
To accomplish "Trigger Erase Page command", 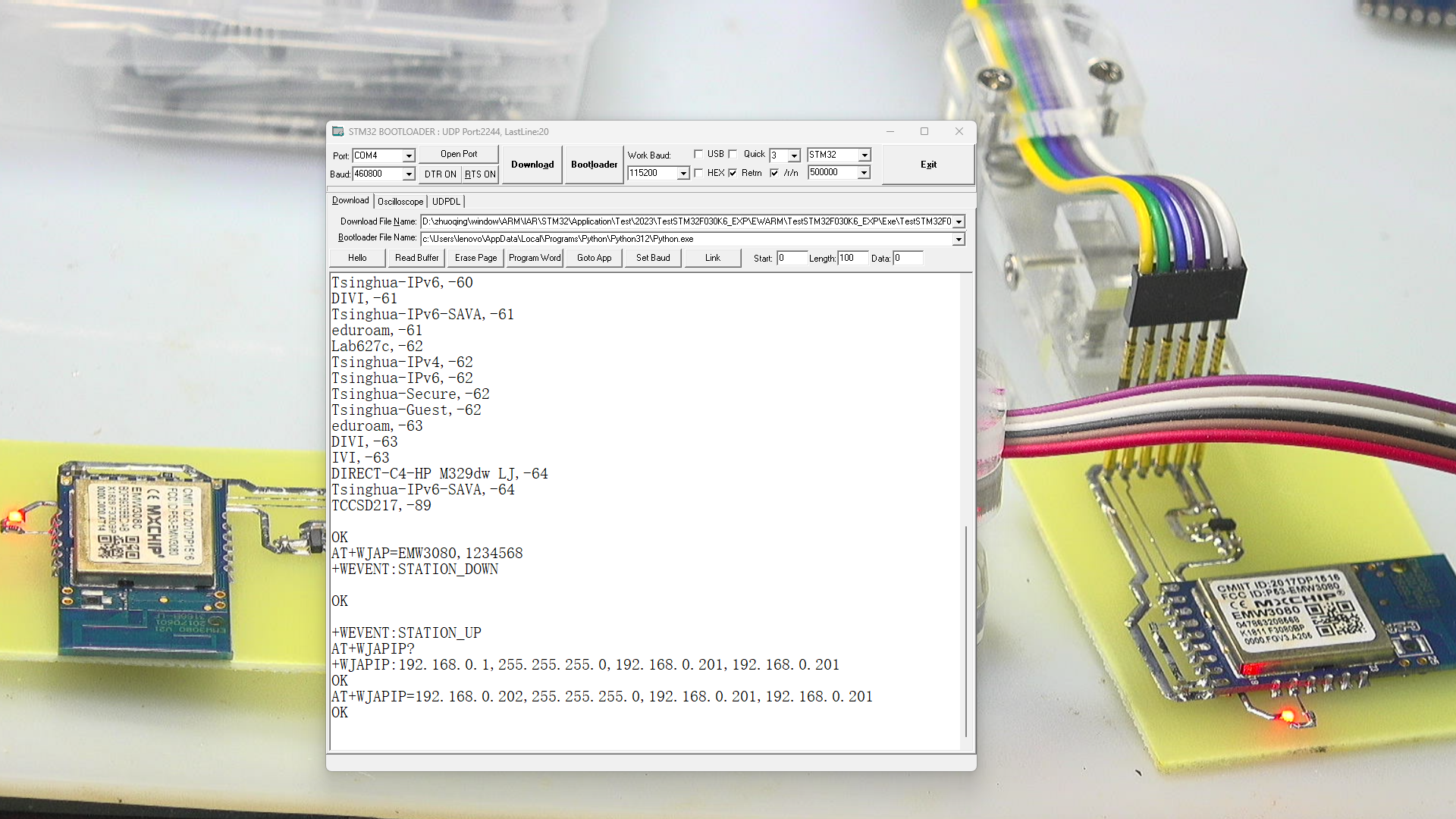I will point(475,258).
